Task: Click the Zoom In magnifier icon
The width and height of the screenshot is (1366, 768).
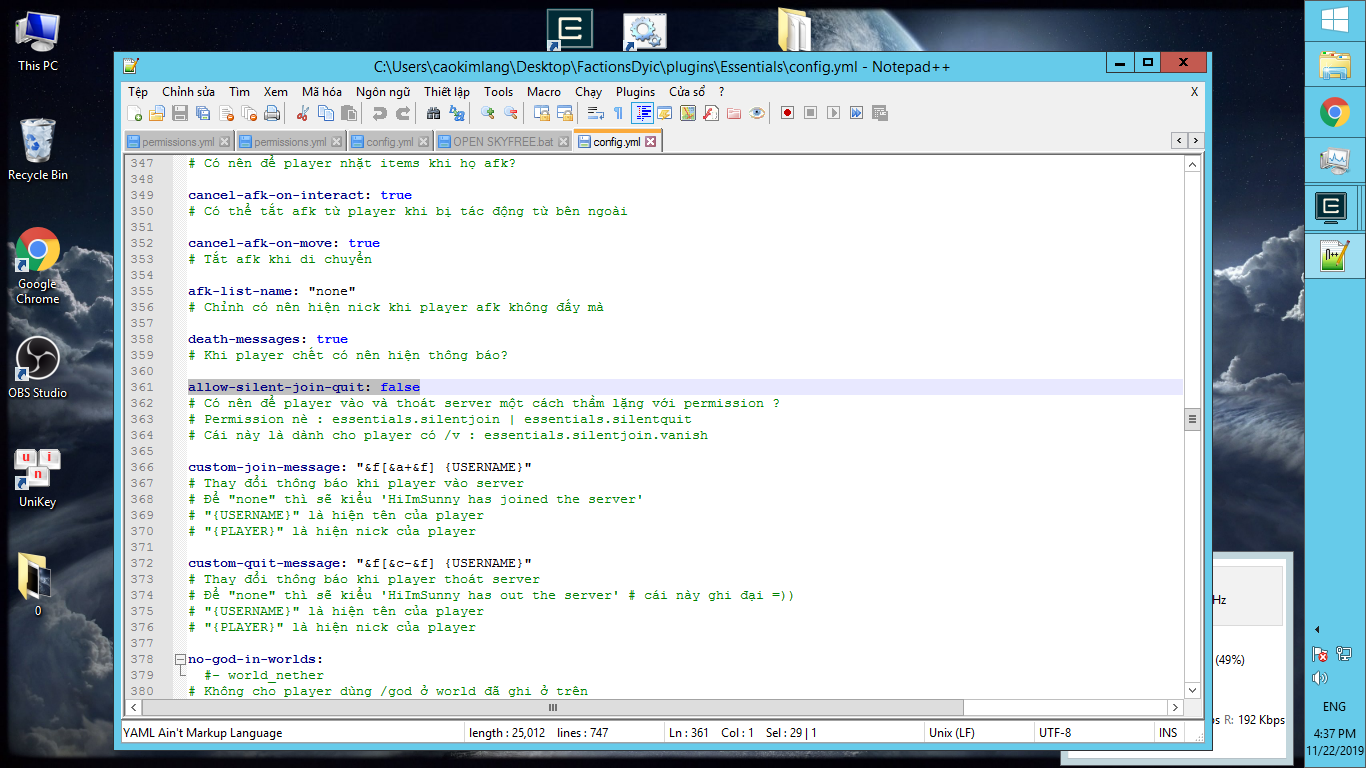Action: (488, 113)
